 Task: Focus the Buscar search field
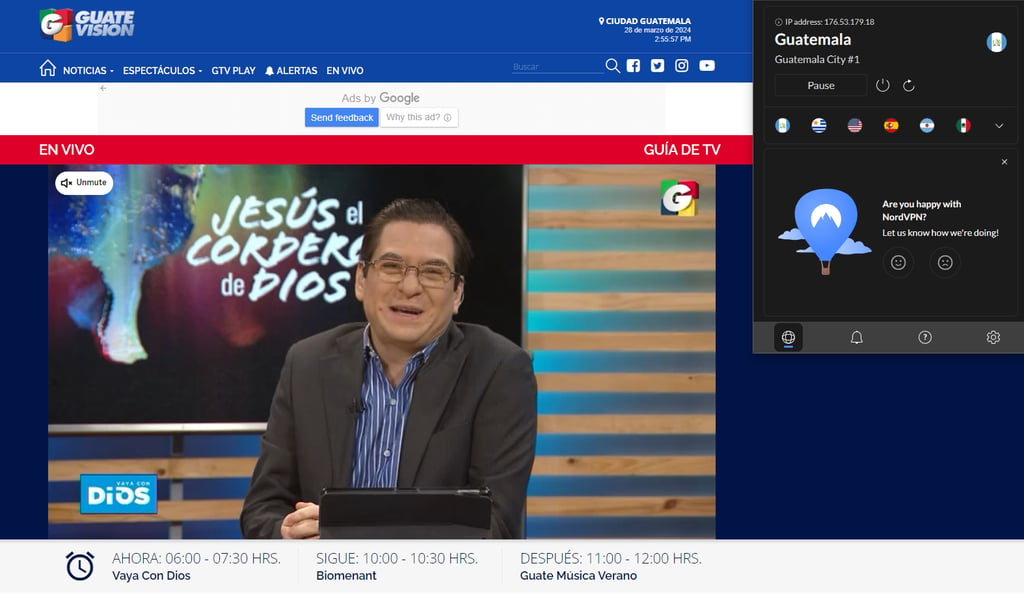557,67
